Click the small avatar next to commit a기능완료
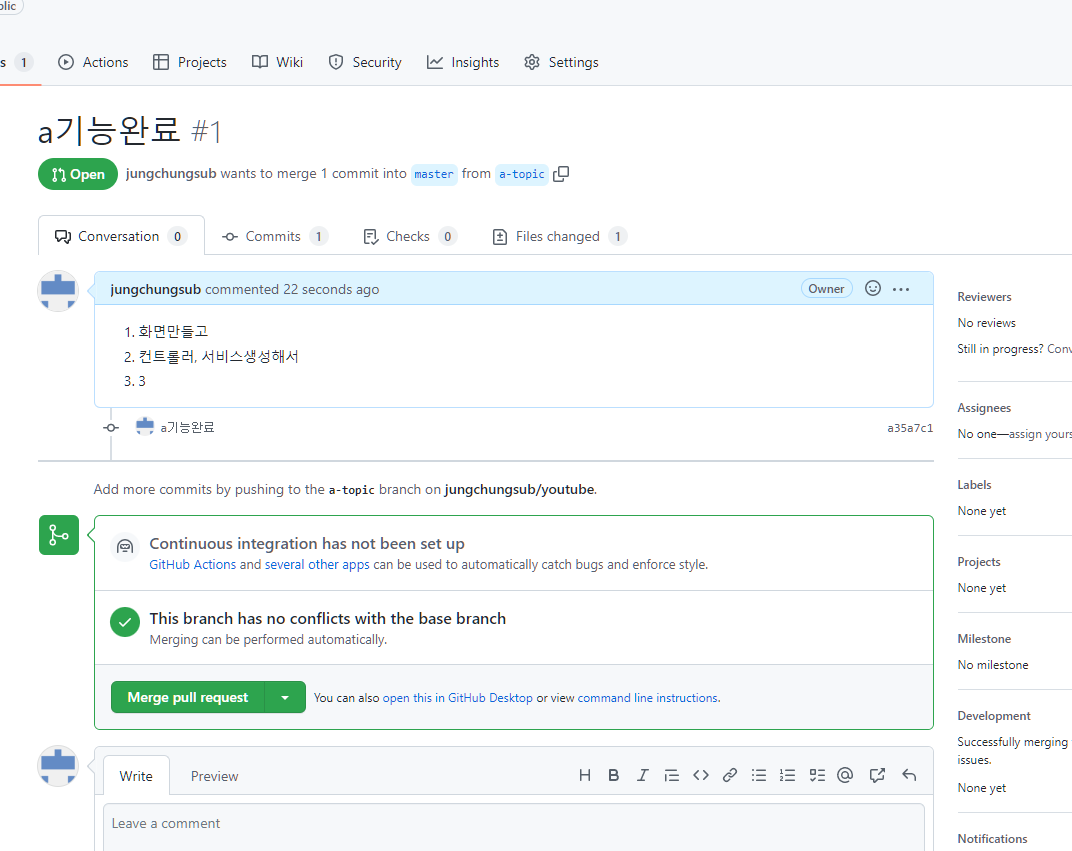The image size is (1072, 851). point(145,427)
